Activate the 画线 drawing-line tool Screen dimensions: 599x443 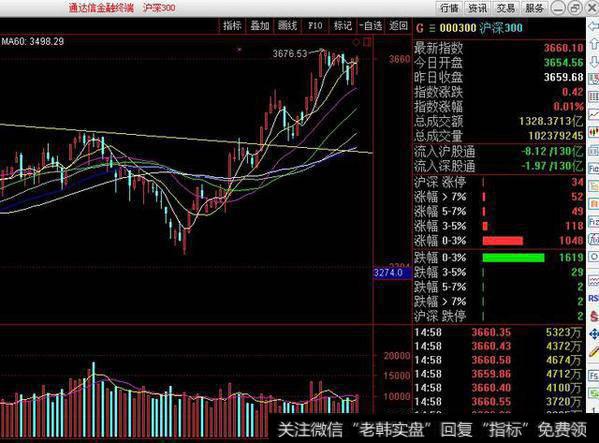287,26
